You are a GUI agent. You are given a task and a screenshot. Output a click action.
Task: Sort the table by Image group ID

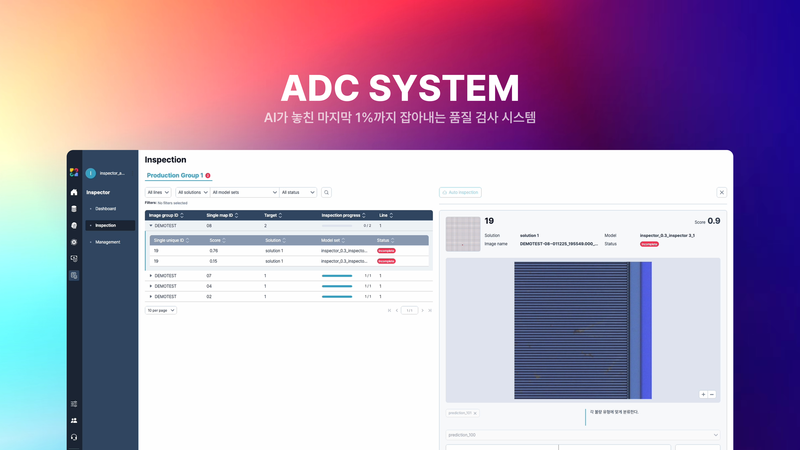pos(164,215)
